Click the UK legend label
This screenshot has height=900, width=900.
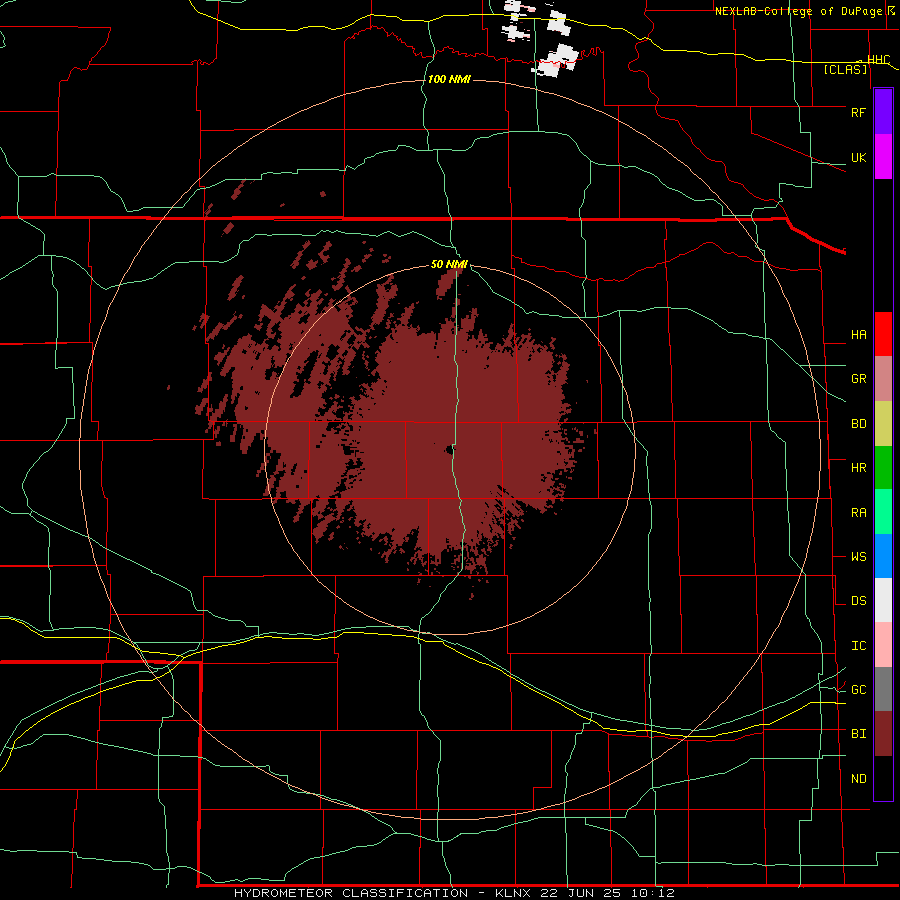(x=858, y=157)
